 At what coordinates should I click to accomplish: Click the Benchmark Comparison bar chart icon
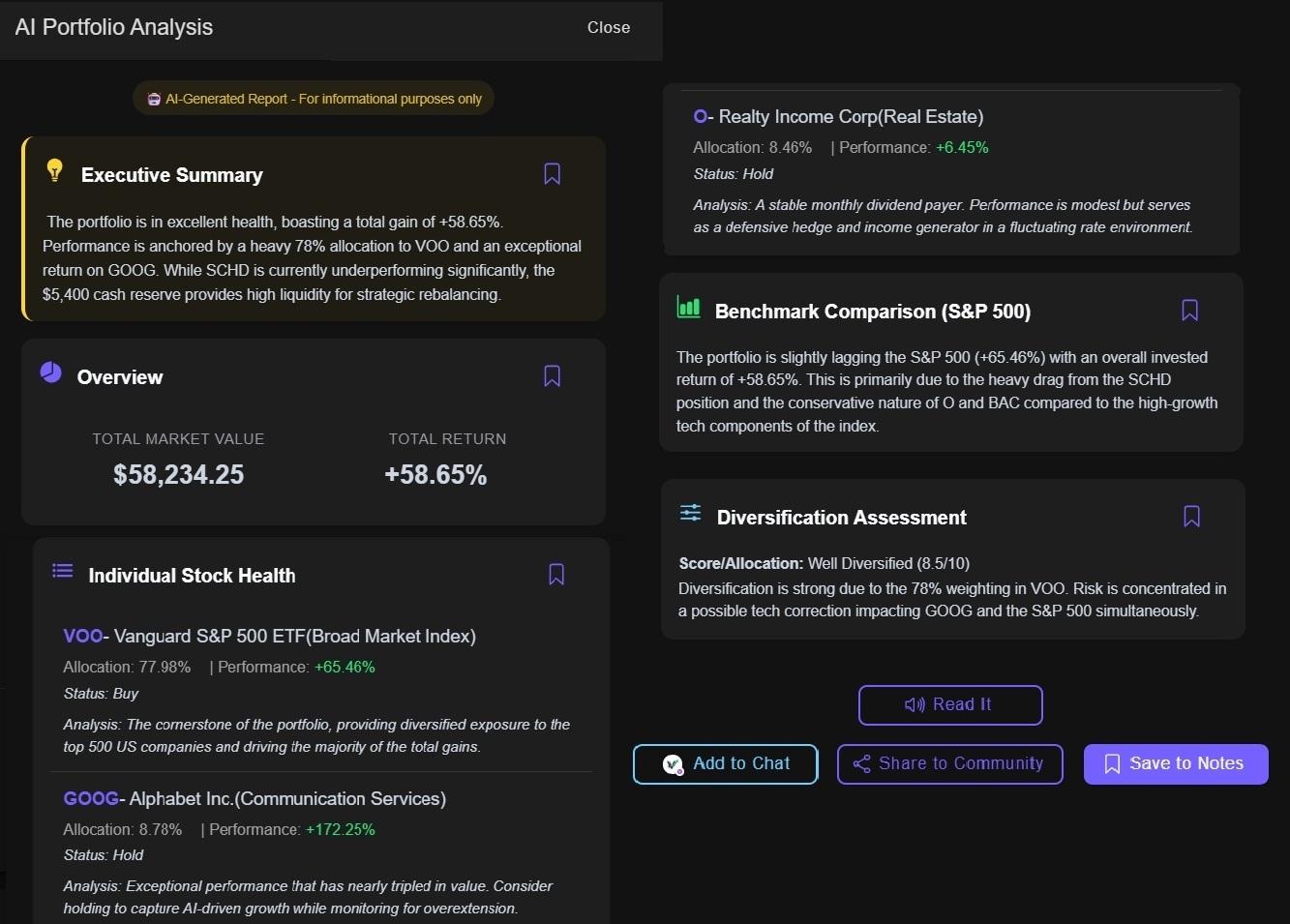(x=688, y=308)
